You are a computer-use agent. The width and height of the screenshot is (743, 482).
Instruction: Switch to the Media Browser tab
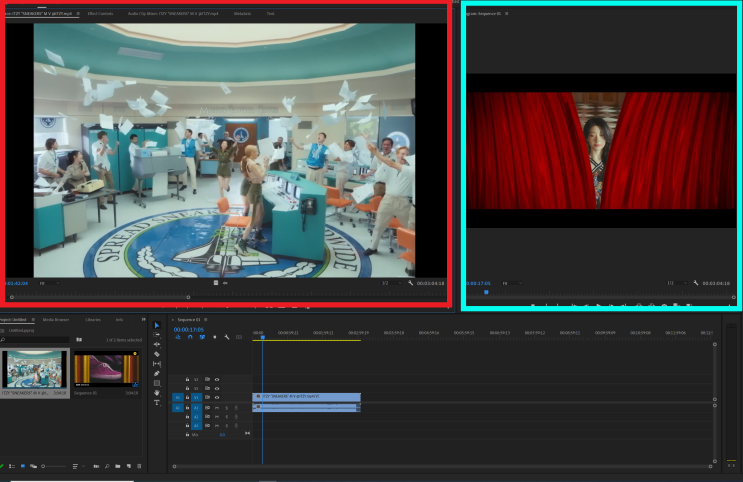pyautogui.click(x=56, y=319)
